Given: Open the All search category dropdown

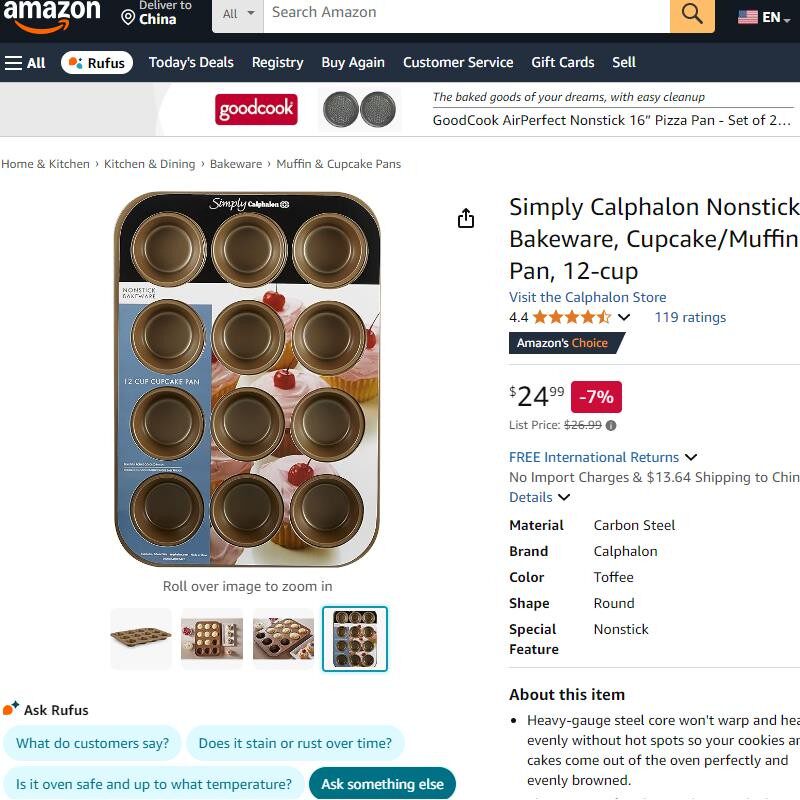Looking at the screenshot, I should point(238,14).
